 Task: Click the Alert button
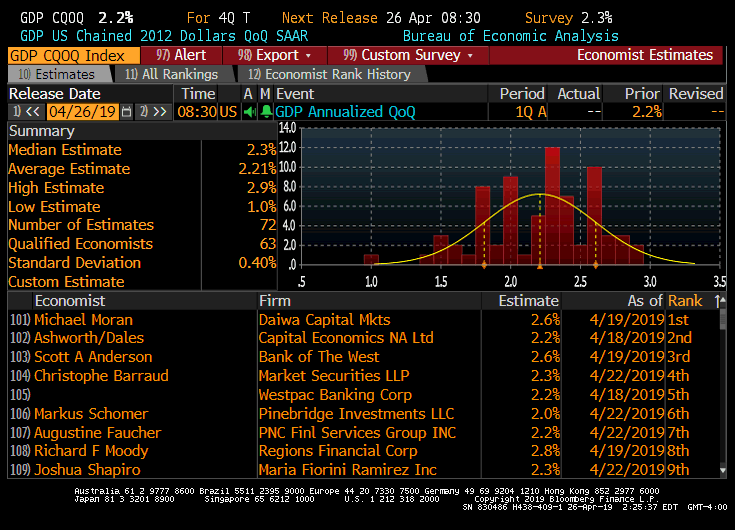181,55
